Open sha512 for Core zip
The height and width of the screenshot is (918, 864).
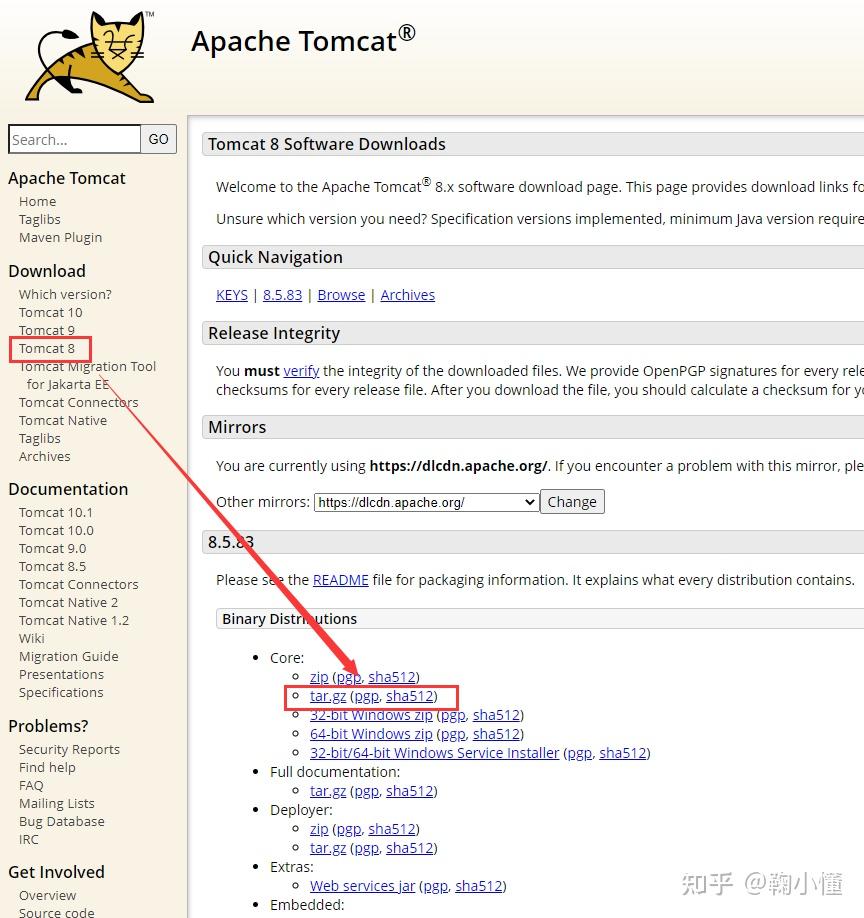point(392,677)
